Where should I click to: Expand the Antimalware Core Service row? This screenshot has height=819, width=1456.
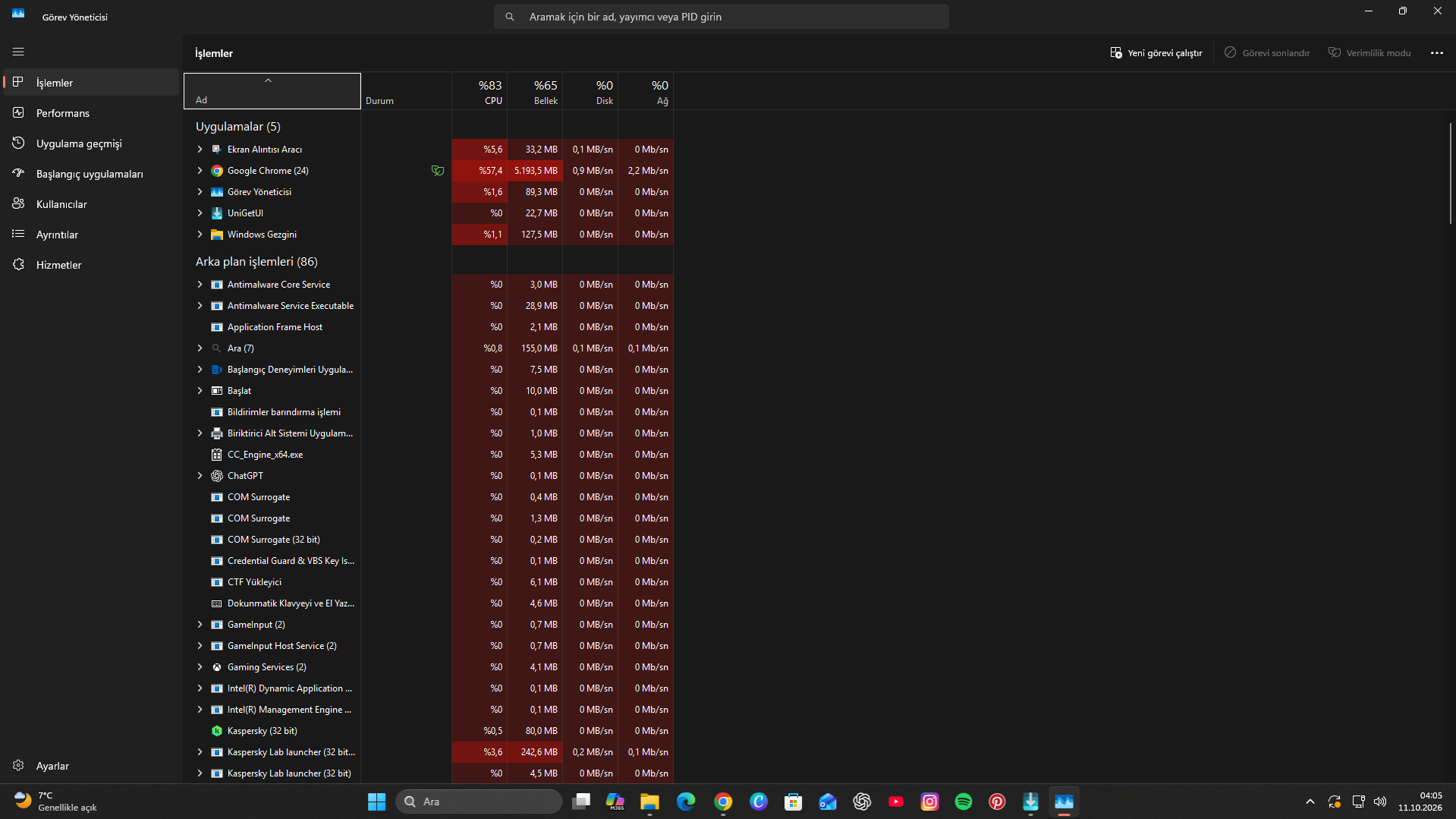(200, 285)
